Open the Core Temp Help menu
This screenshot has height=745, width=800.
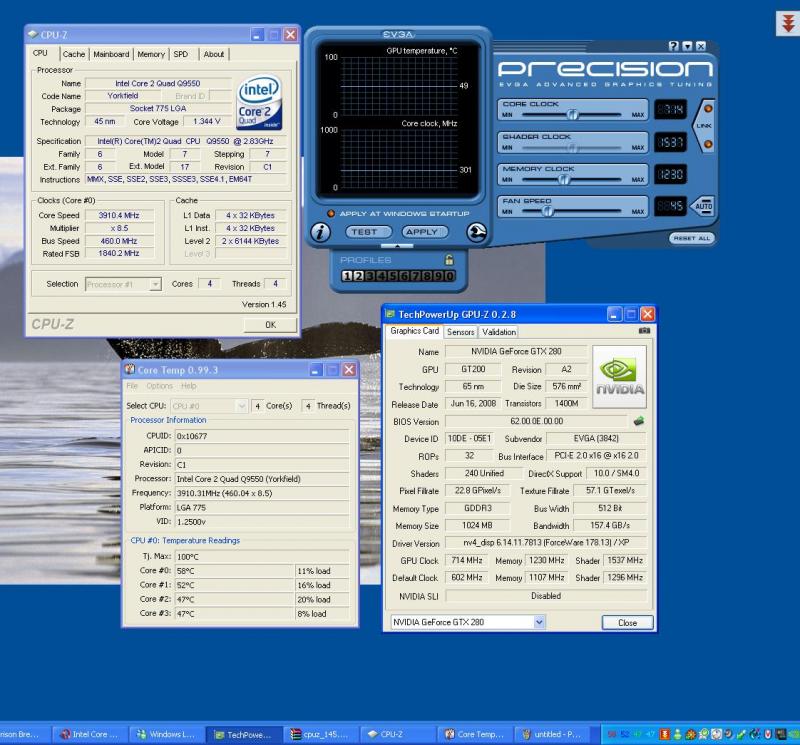189,386
